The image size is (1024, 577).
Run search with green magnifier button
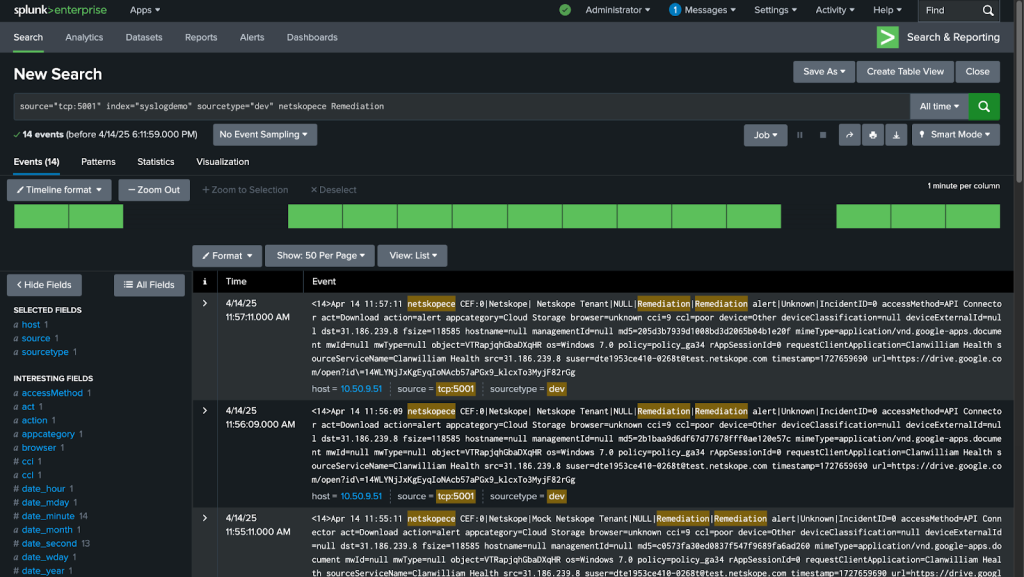tap(984, 106)
